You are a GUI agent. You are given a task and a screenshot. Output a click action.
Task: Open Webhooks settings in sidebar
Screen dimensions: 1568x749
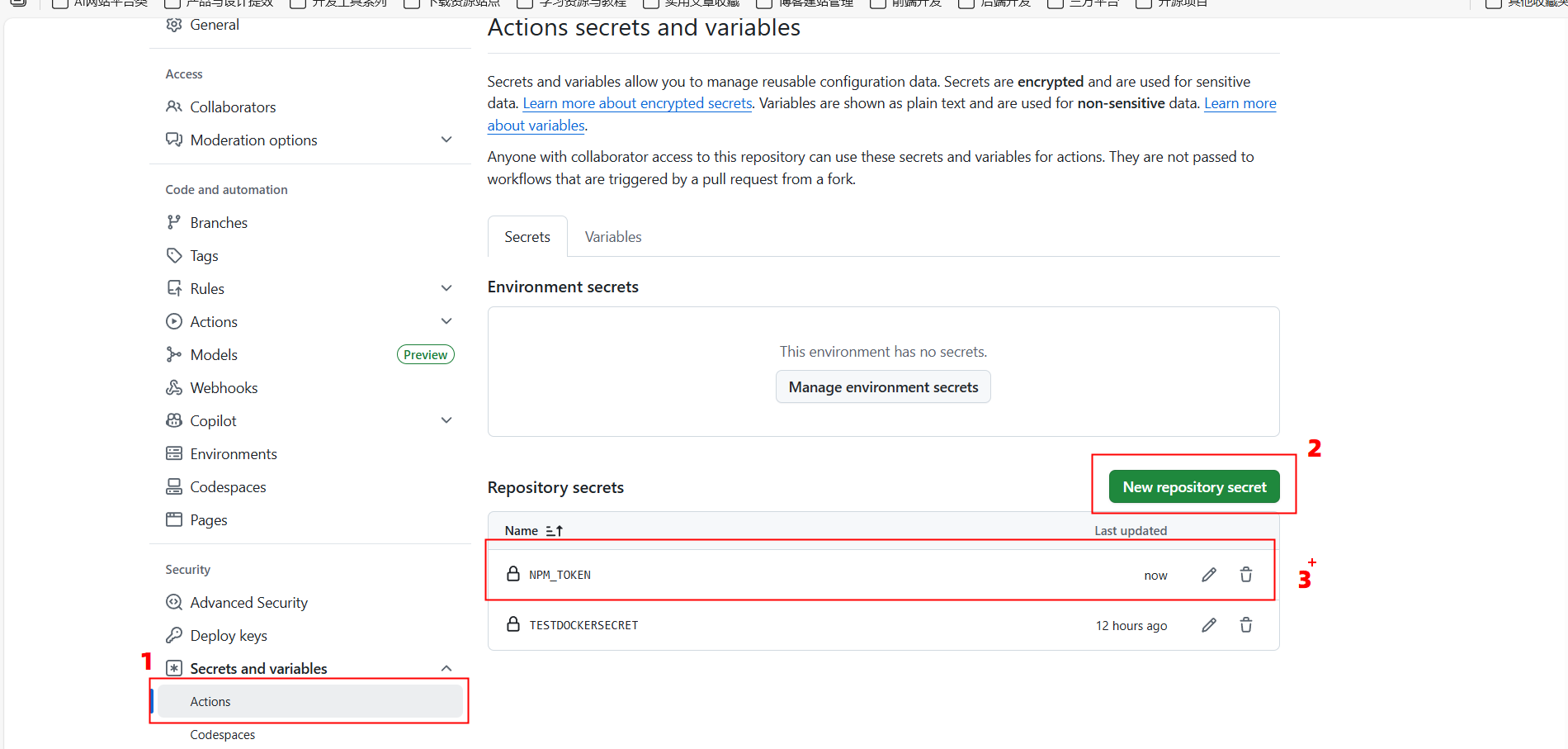[x=224, y=388]
